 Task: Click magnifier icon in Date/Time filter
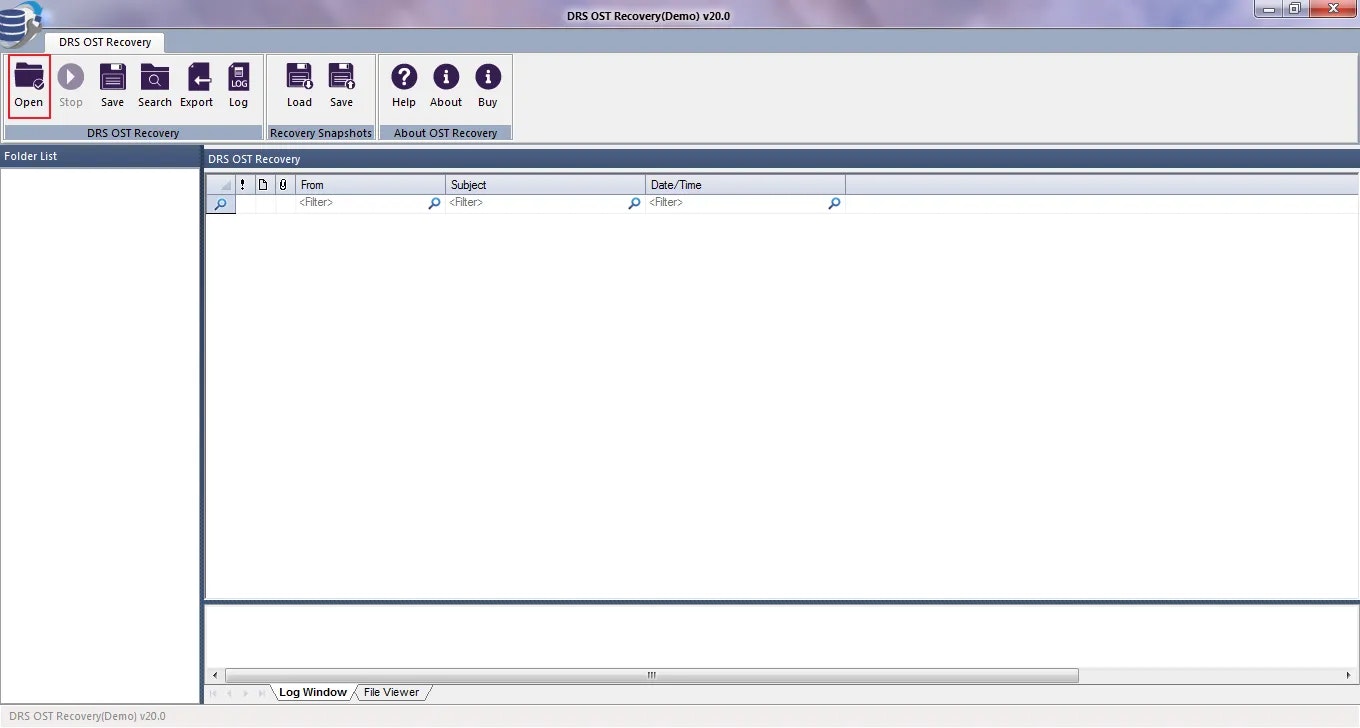(835, 203)
